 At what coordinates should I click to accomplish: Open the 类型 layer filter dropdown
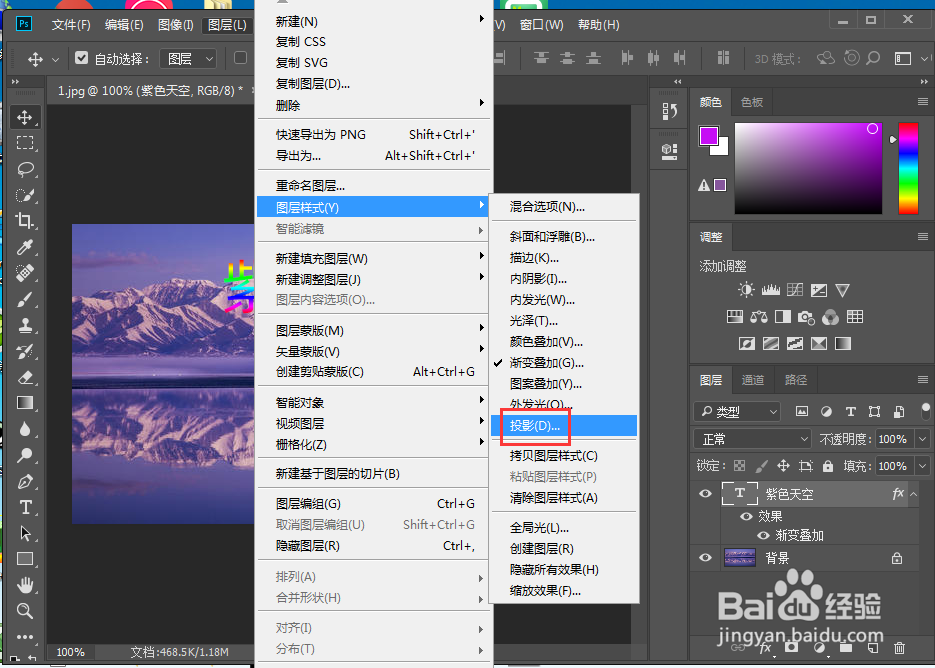click(x=738, y=411)
